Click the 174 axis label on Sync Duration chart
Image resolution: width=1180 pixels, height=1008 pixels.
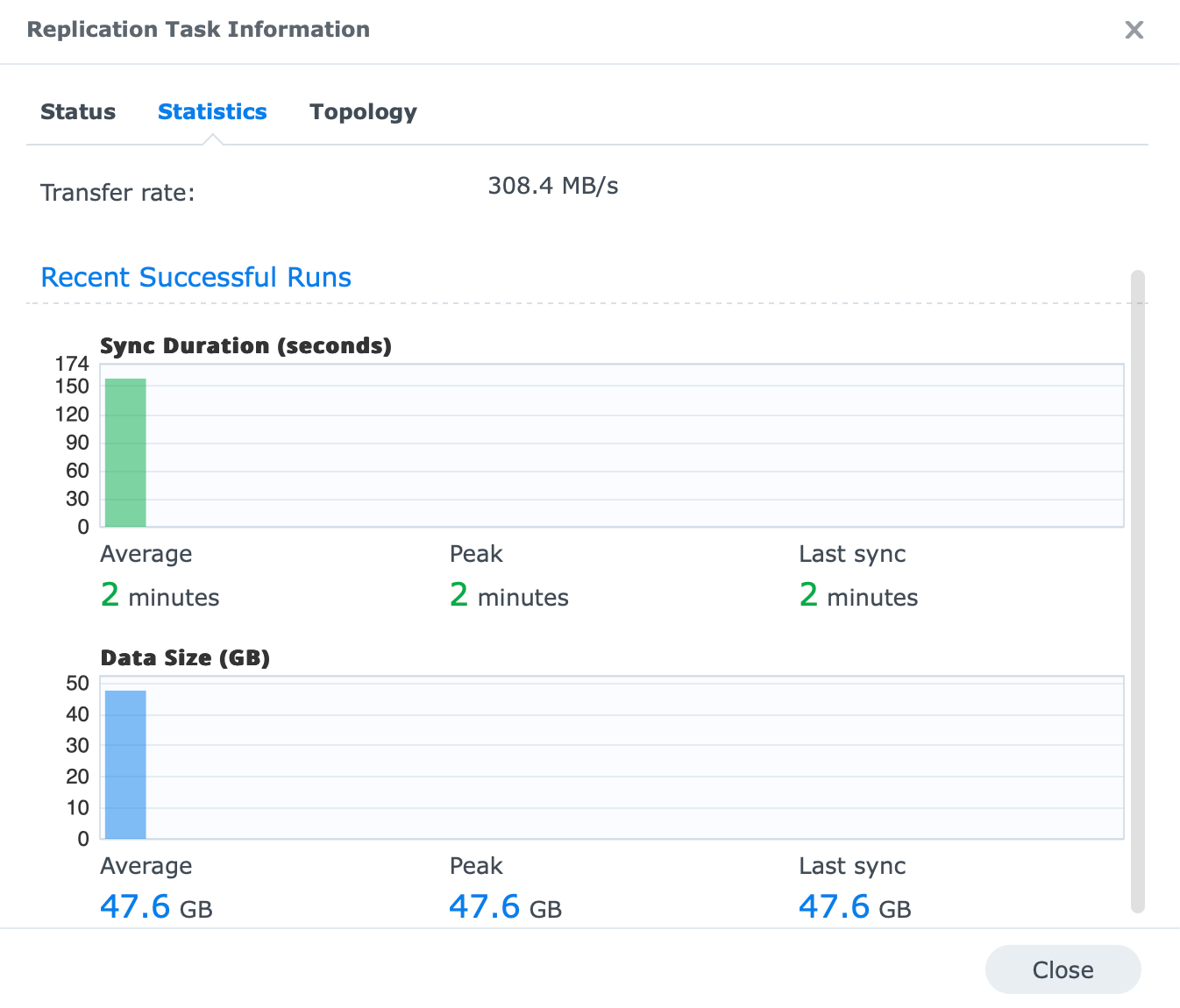tap(72, 364)
